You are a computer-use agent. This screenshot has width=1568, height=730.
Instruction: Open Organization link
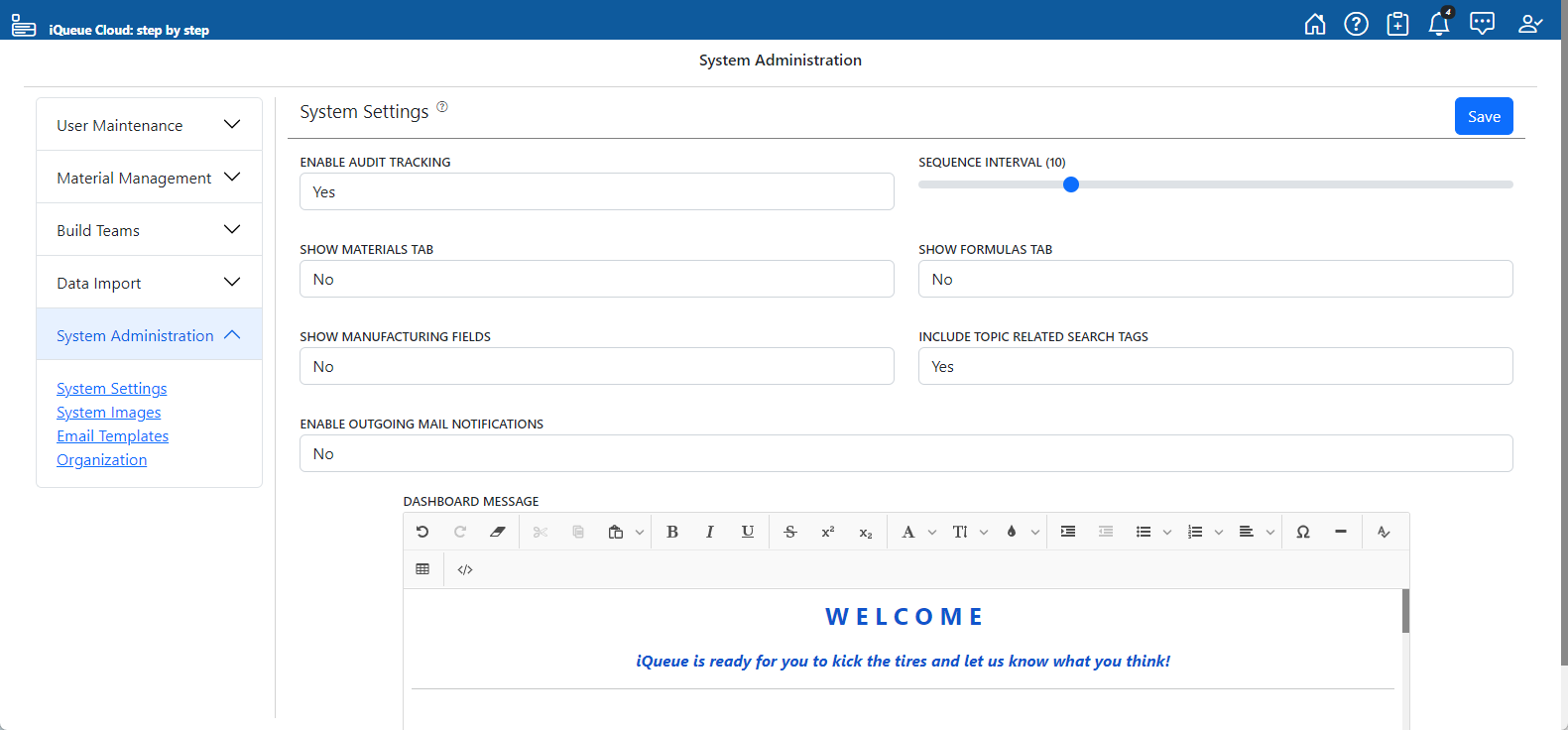point(101,460)
